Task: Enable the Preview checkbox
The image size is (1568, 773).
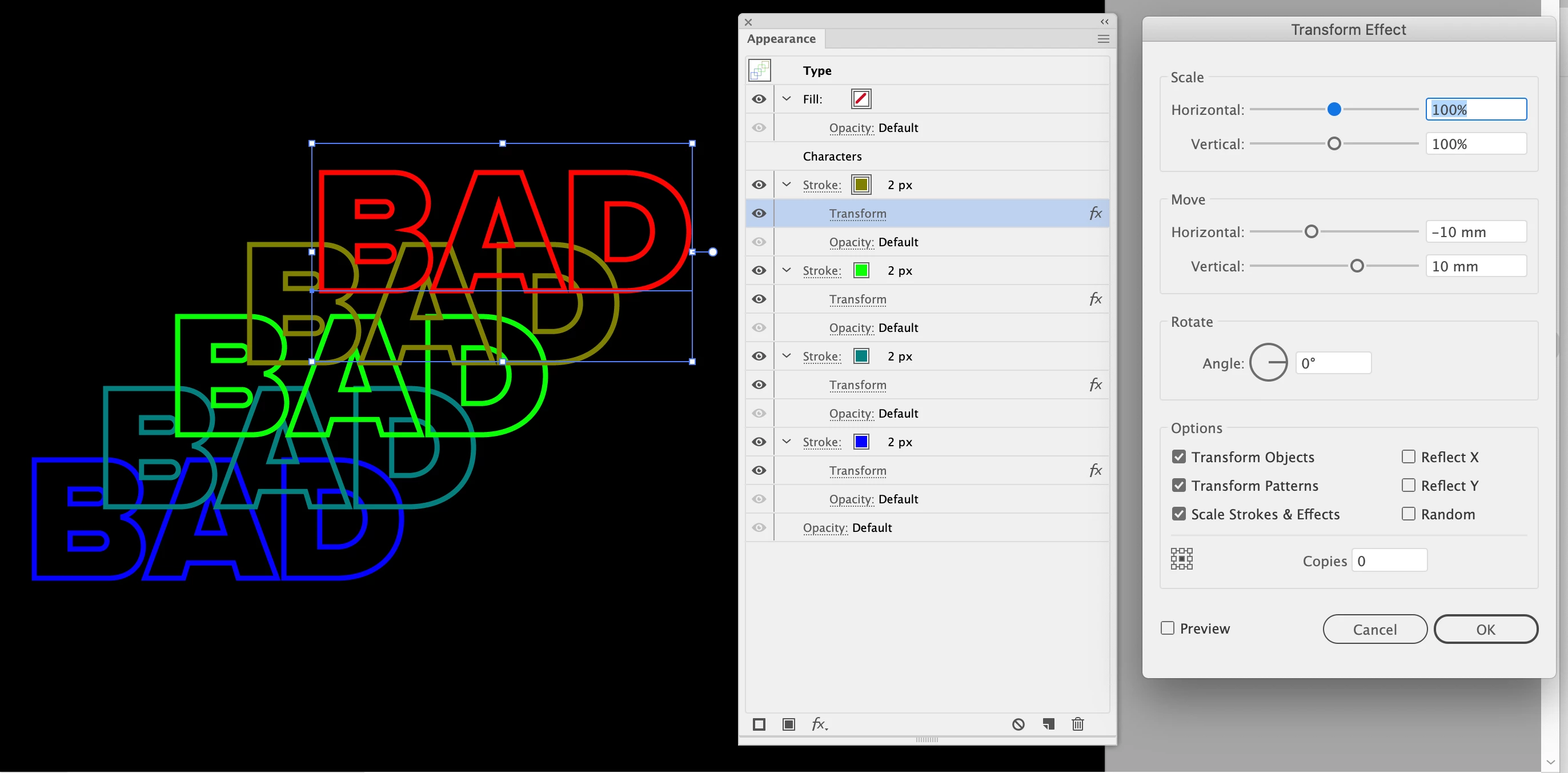Action: point(1168,628)
